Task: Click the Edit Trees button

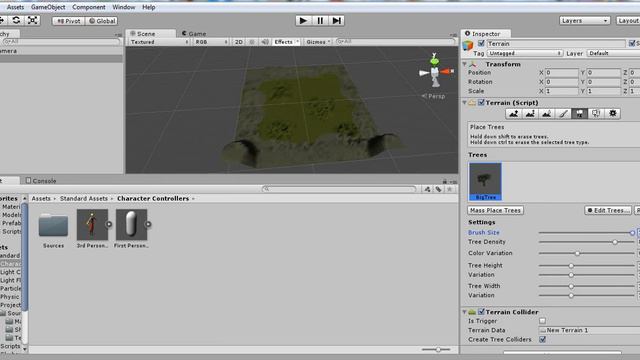Action: pyautogui.click(x=608, y=210)
